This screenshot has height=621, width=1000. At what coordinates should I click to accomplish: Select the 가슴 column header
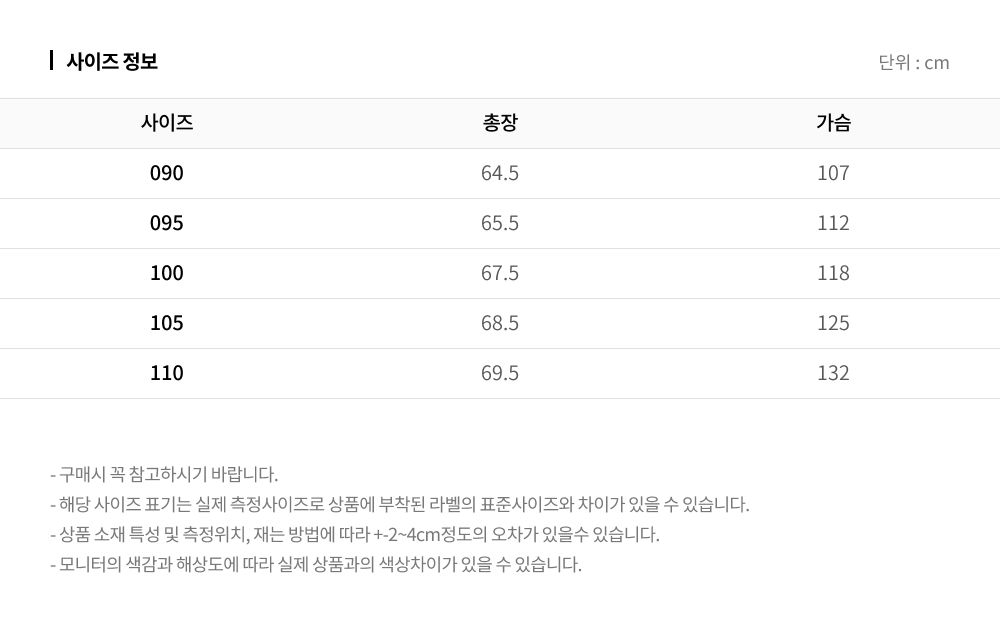coord(833,122)
